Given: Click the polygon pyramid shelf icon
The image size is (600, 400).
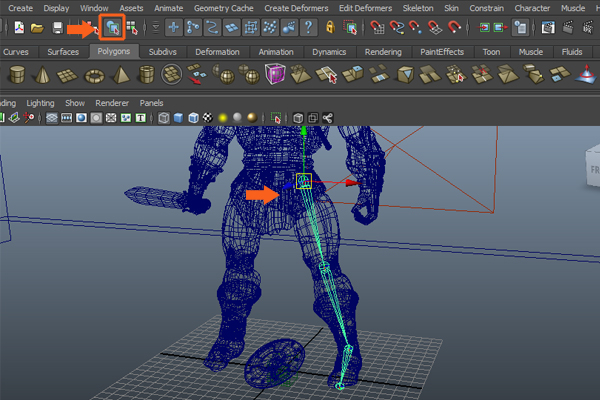Looking at the screenshot, I should (x=122, y=74).
